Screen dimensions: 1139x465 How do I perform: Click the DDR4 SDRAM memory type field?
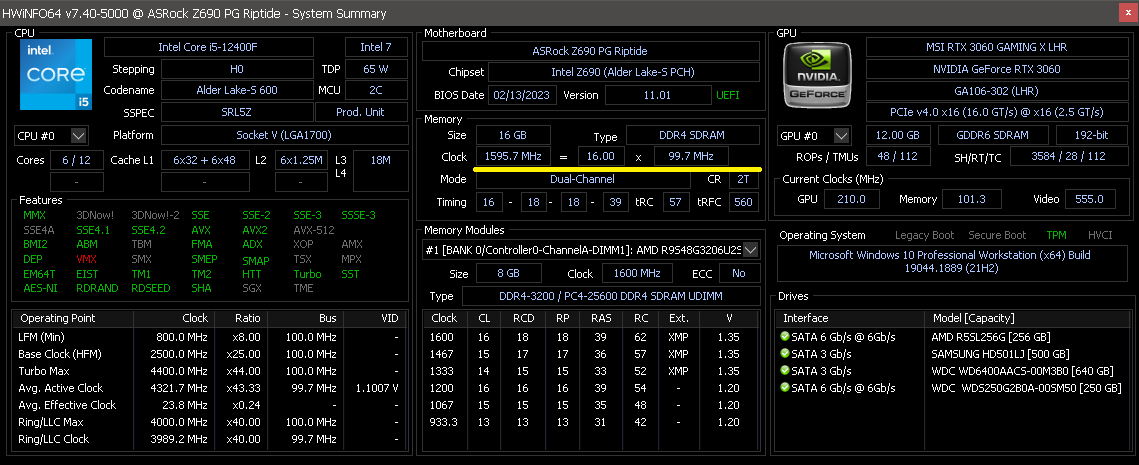[x=692, y=135]
